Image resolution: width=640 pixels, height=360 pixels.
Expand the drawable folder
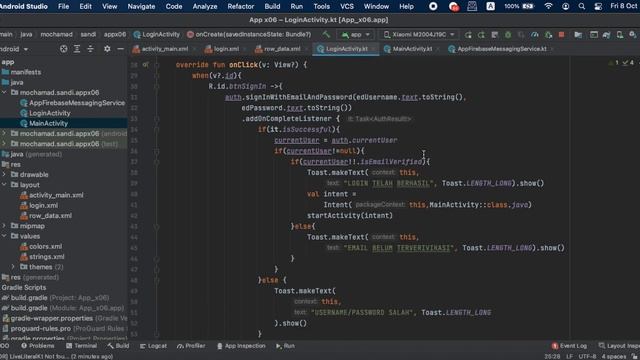tap(4, 174)
